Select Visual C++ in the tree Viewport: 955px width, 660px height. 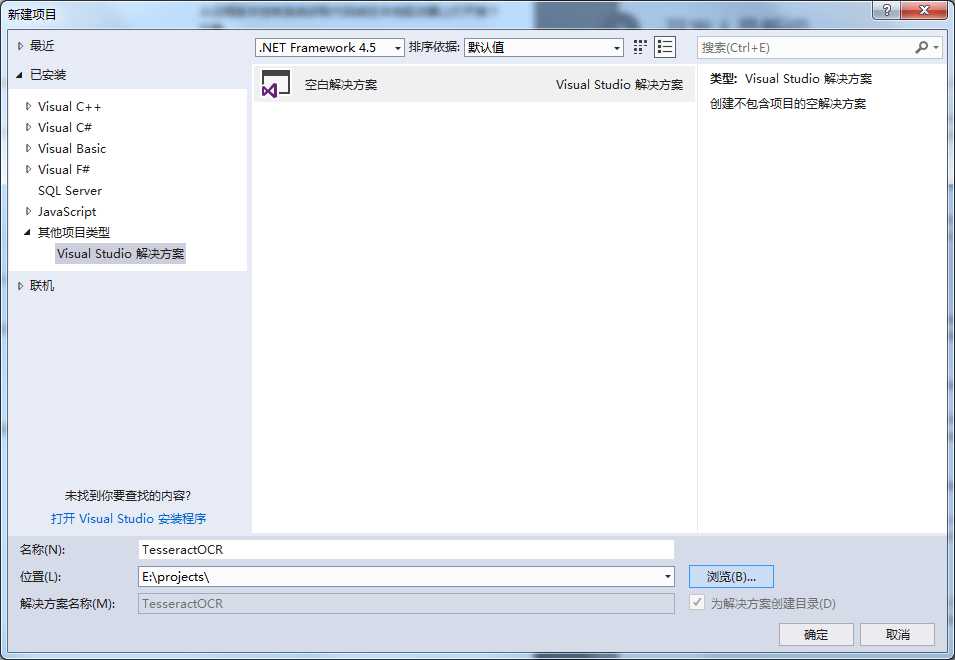(x=69, y=107)
